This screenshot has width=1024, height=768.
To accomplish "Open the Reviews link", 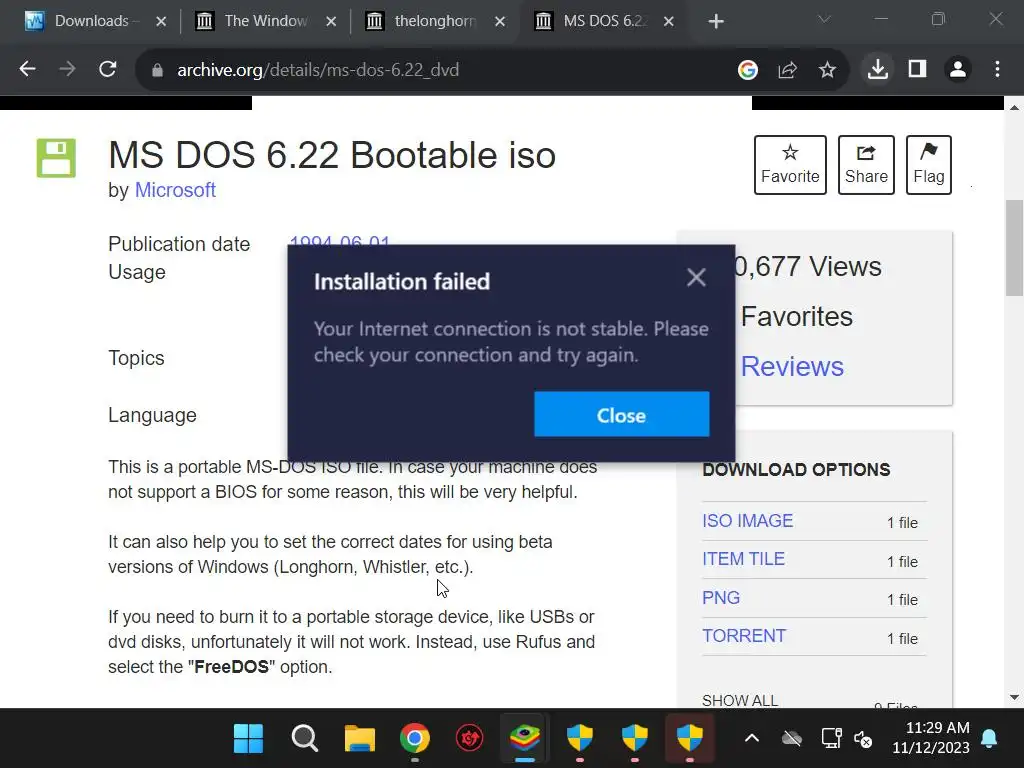I will [792, 366].
